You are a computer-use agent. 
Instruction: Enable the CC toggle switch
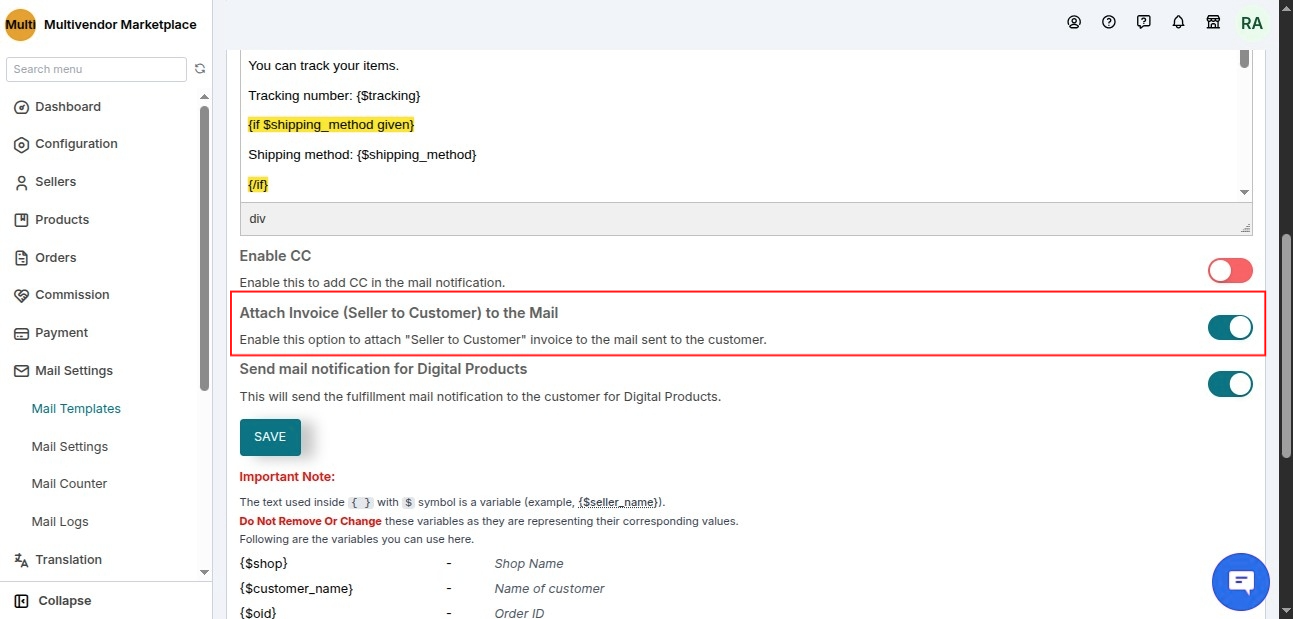pyautogui.click(x=1230, y=270)
